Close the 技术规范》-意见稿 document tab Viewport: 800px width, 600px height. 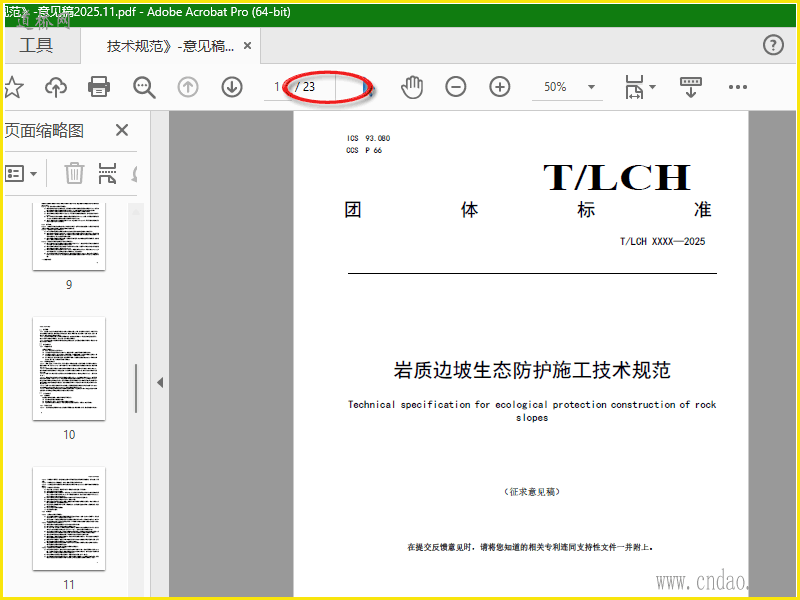click(x=247, y=46)
